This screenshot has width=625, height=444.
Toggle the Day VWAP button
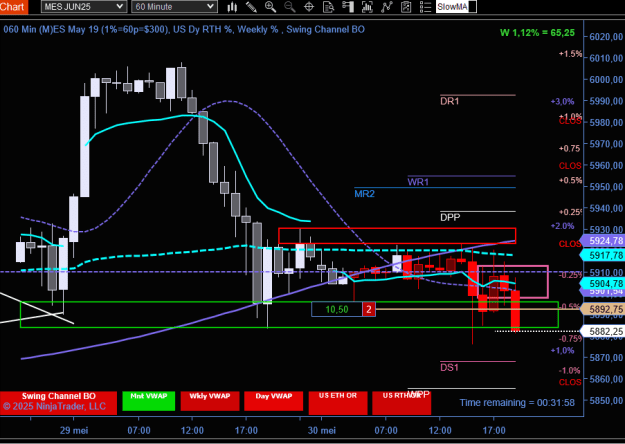click(273, 401)
